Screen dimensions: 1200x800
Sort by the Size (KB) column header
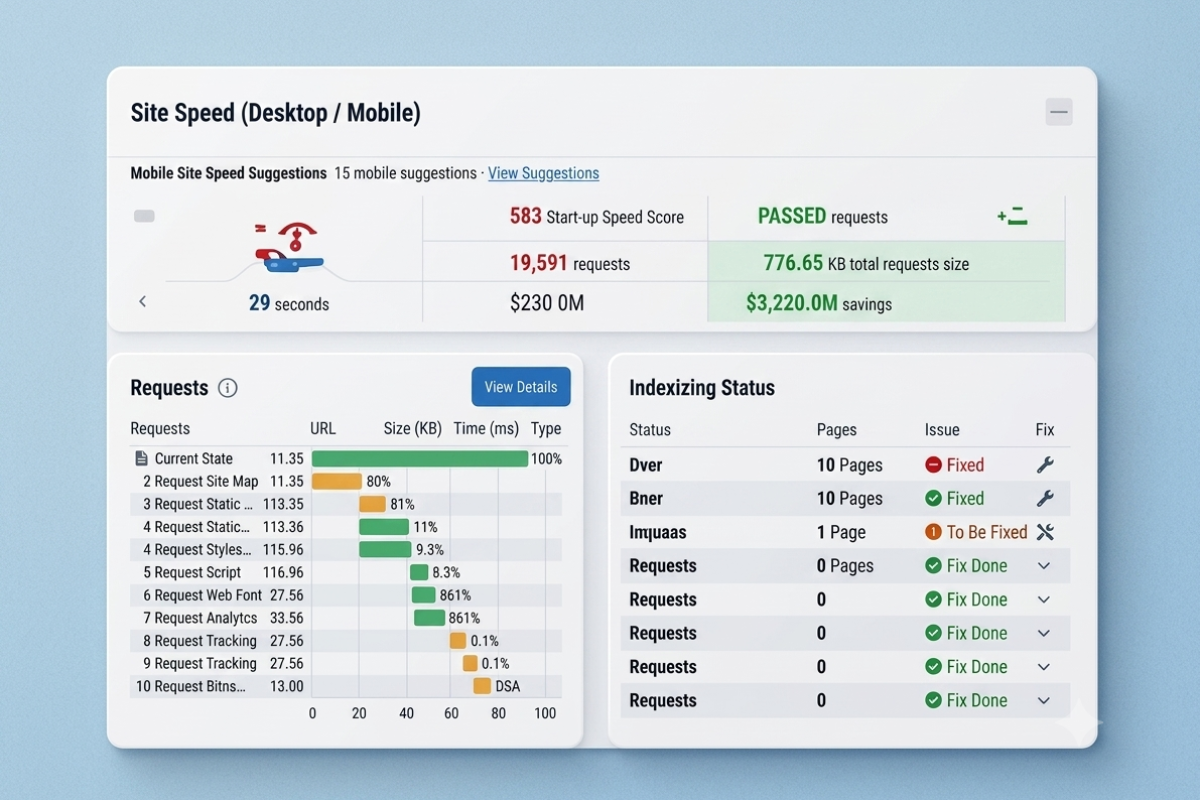(412, 428)
